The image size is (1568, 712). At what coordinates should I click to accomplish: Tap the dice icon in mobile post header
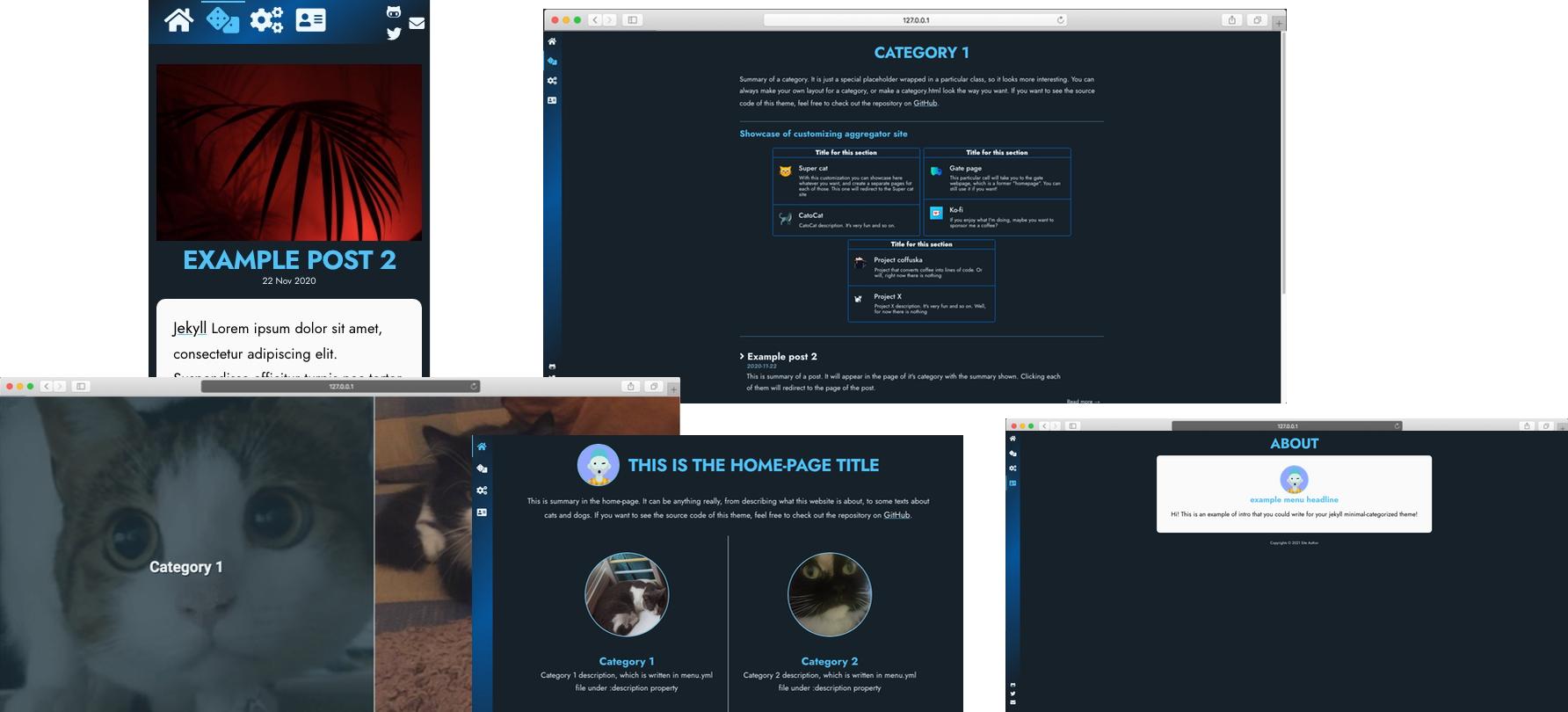point(222,19)
